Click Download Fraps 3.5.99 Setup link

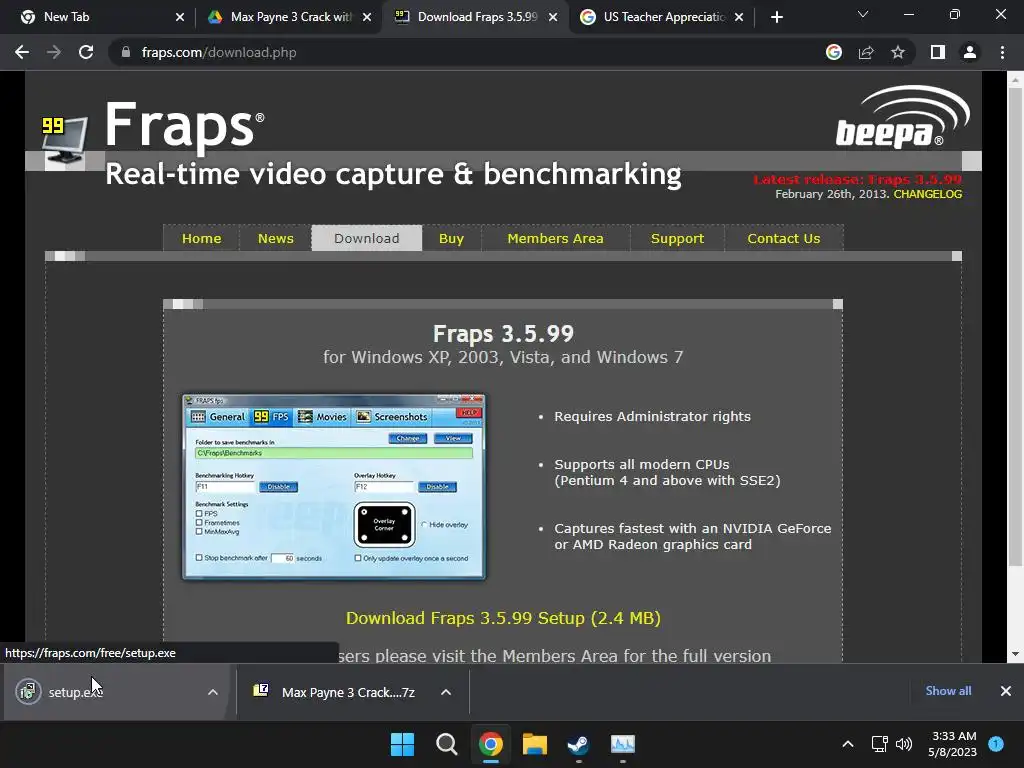[503, 618]
